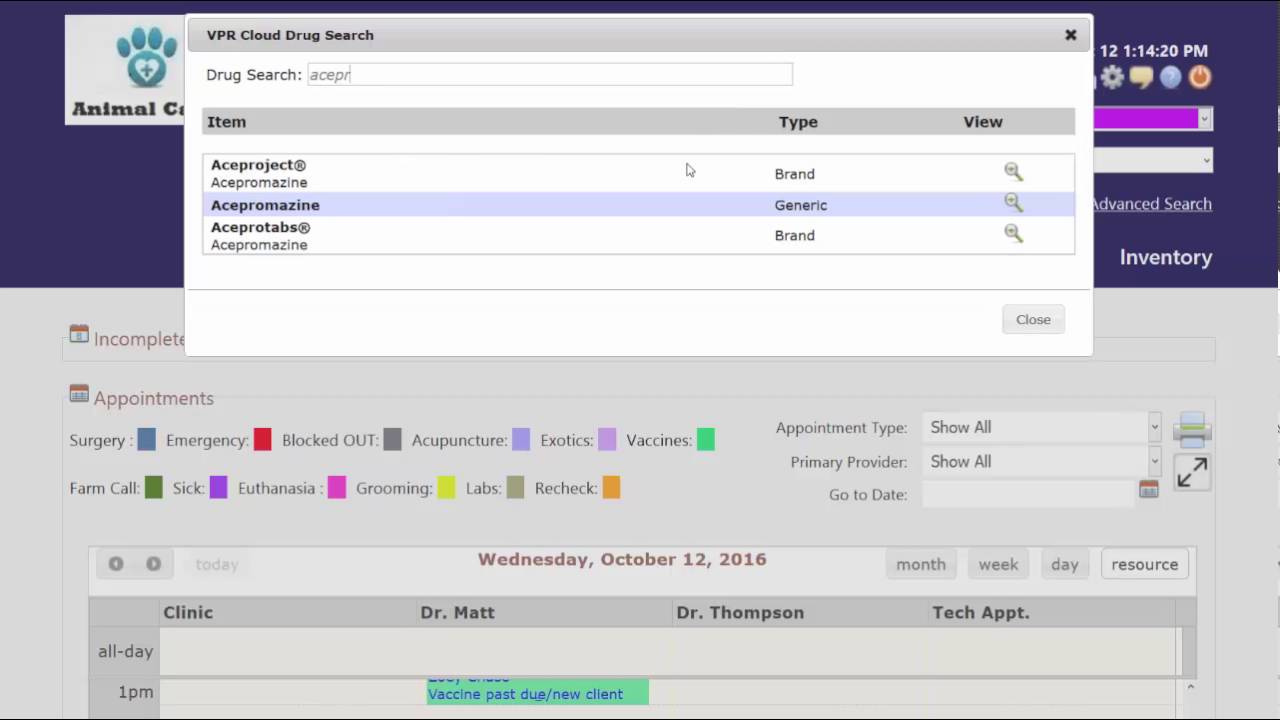Select the Acepromazine generic result row
This screenshot has height=720, width=1280.
638,204
